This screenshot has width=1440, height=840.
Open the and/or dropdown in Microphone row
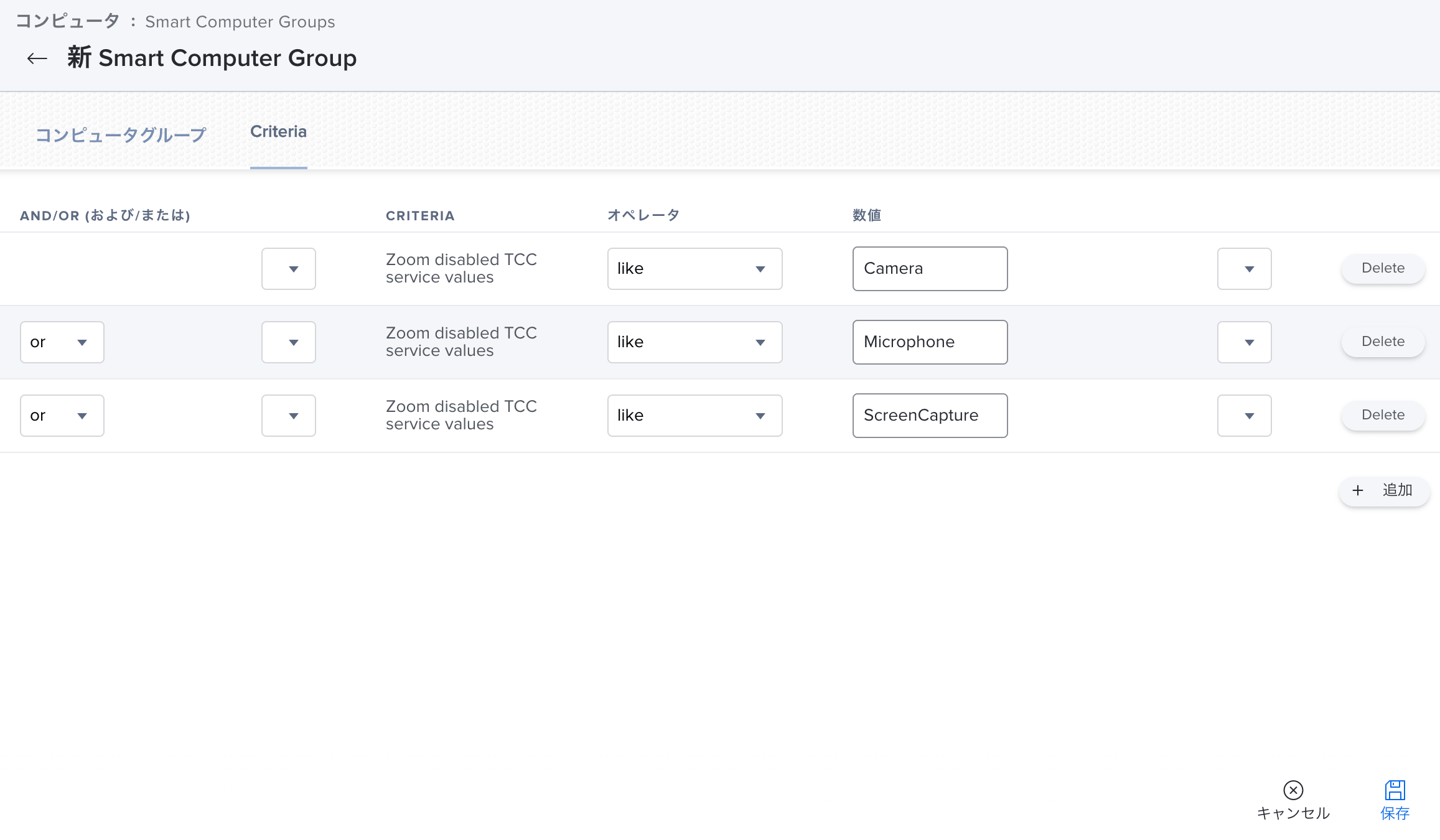[x=62, y=342]
